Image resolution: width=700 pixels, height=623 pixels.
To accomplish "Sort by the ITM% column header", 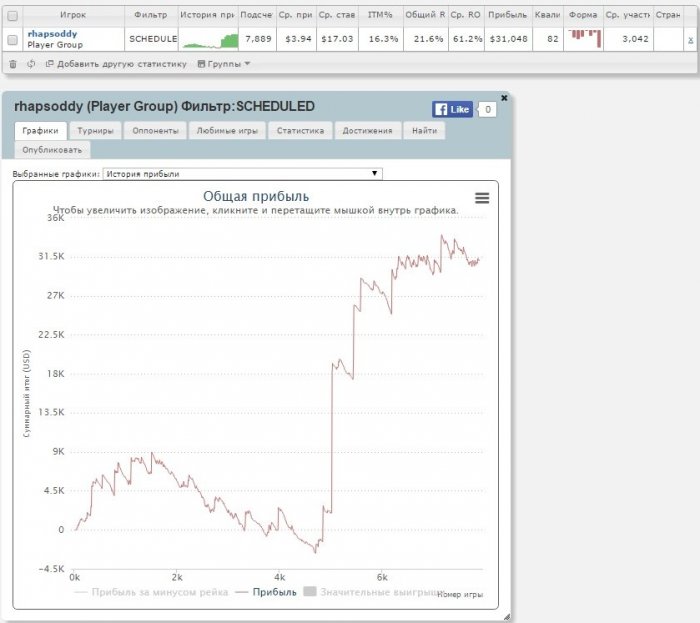I will tap(380, 15).
